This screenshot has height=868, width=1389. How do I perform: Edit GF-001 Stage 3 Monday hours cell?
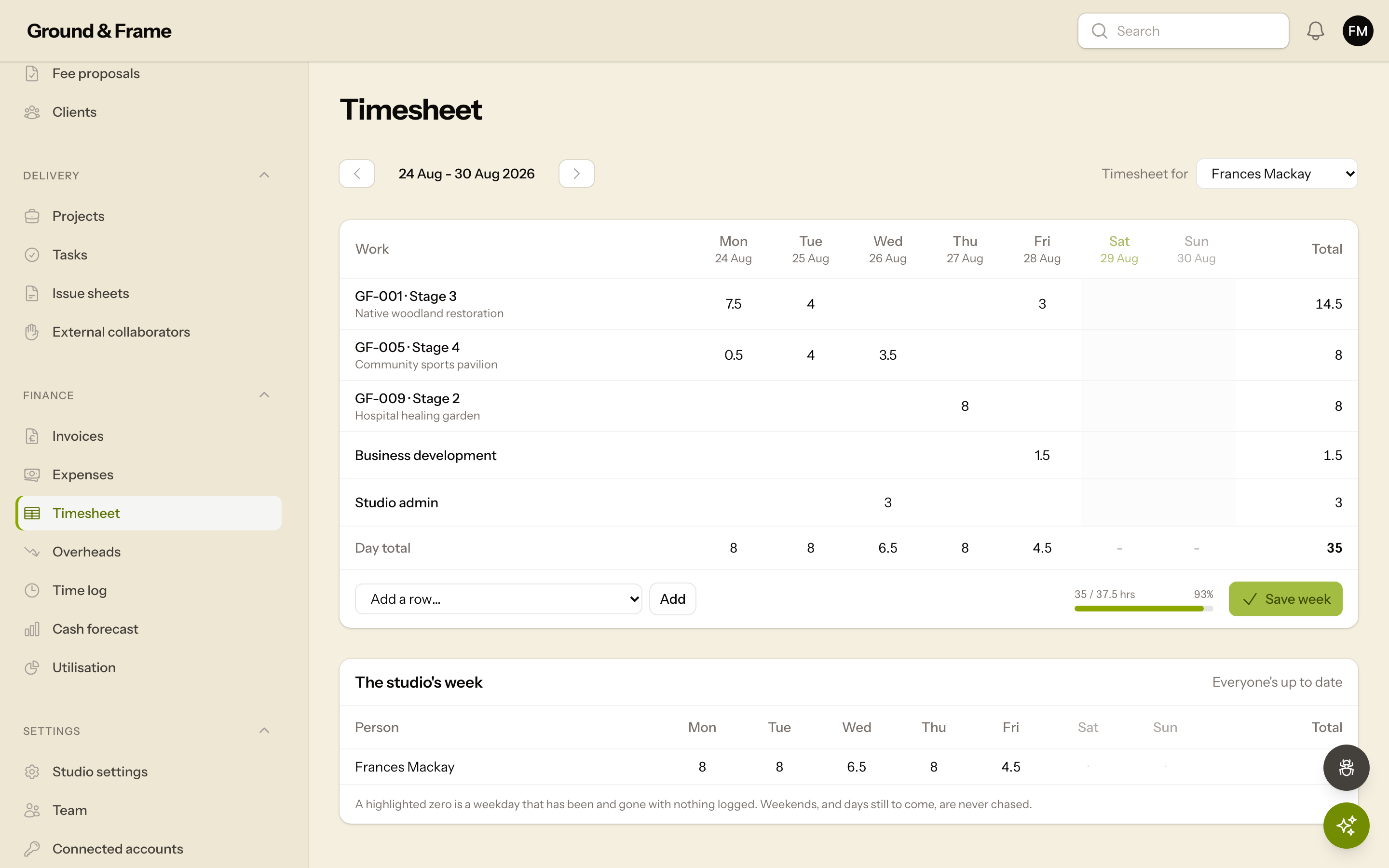[x=734, y=304]
